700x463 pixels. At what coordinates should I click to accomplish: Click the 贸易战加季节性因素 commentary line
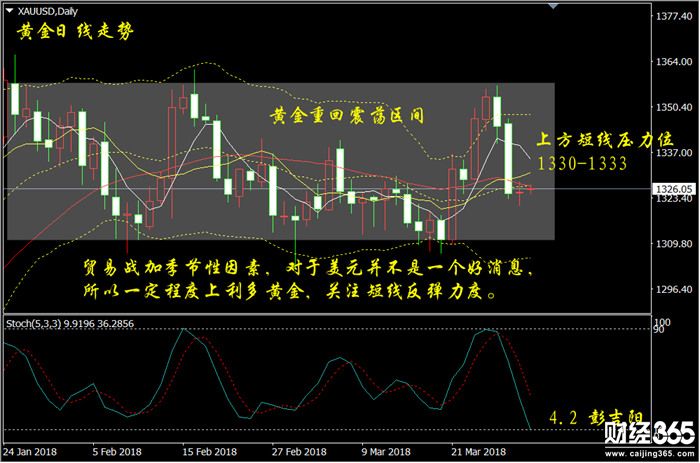point(308,268)
